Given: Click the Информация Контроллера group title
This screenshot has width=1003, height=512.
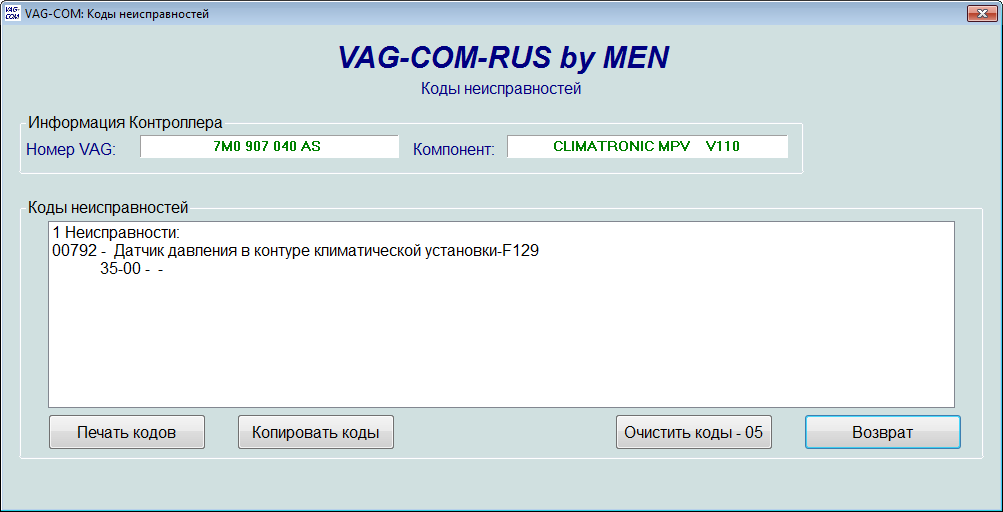Looking at the screenshot, I should pos(125,123).
